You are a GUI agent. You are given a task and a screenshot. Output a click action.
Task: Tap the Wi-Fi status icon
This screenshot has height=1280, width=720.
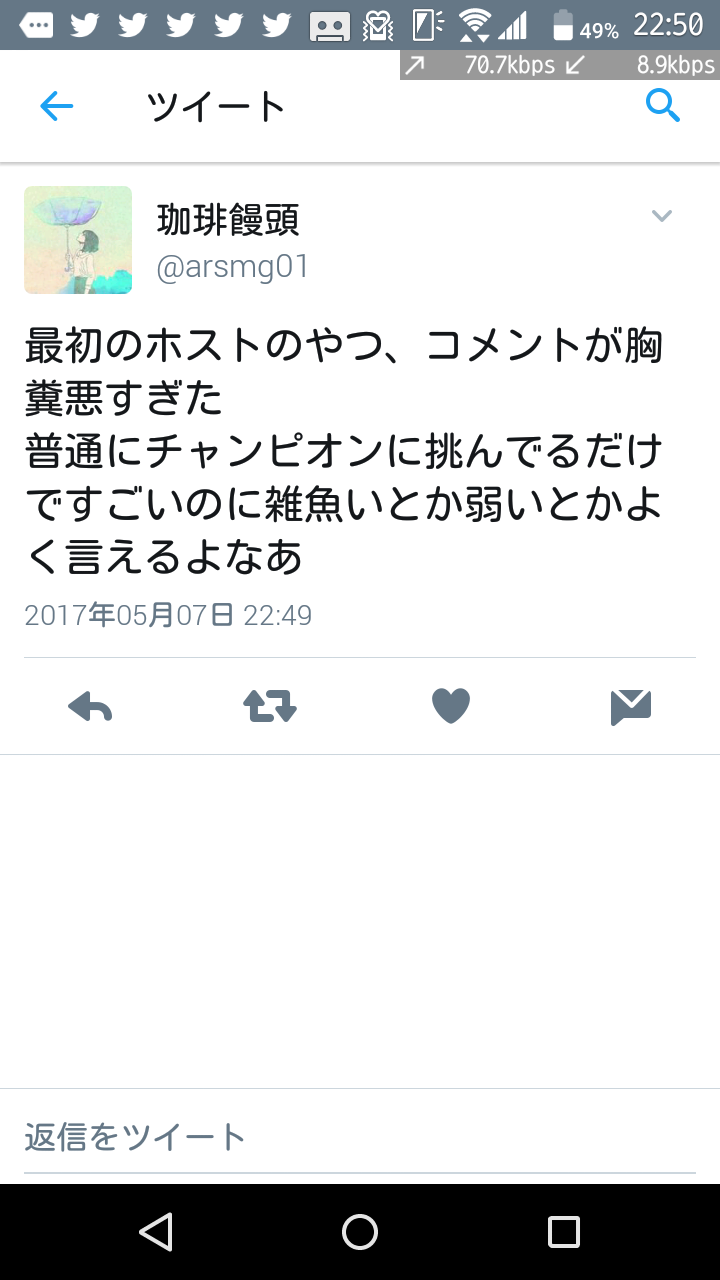point(477,24)
